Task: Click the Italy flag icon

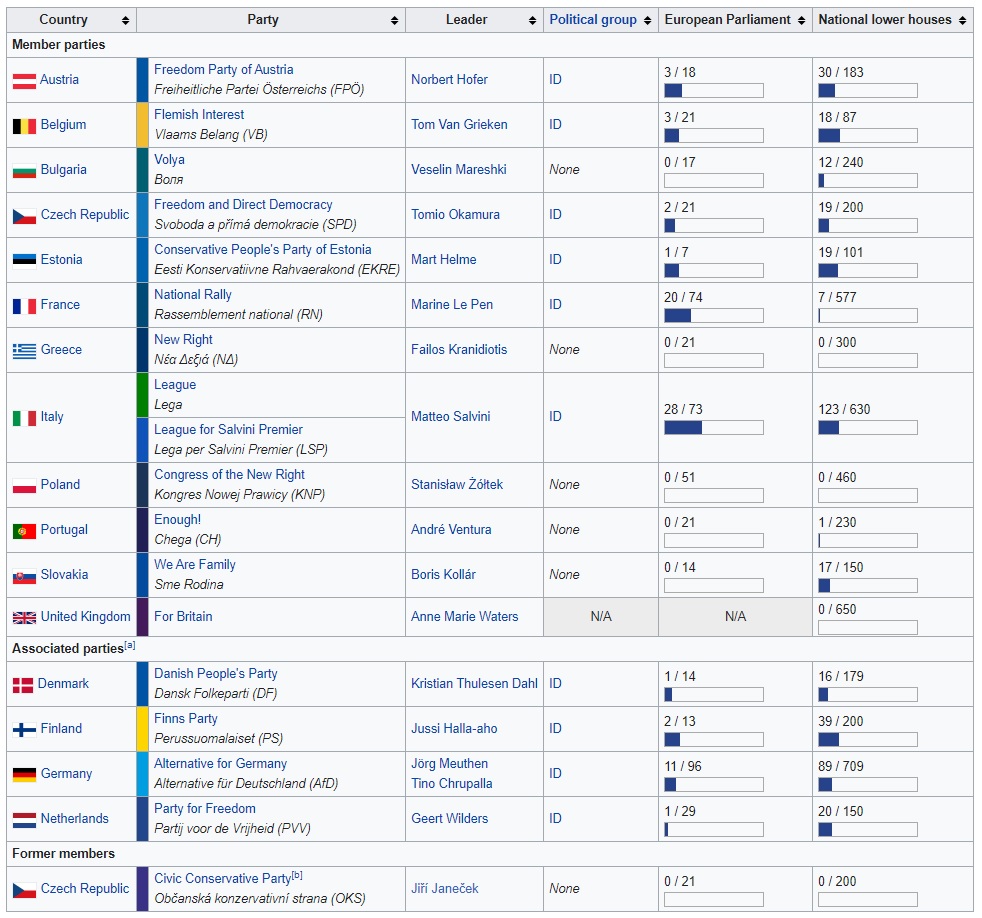Action: click(x=24, y=418)
